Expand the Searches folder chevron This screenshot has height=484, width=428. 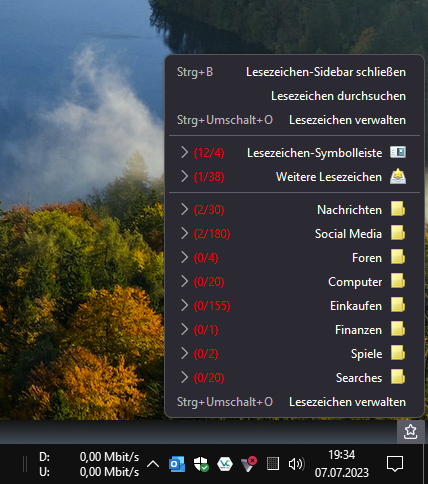pyautogui.click(x=184, y=377)
